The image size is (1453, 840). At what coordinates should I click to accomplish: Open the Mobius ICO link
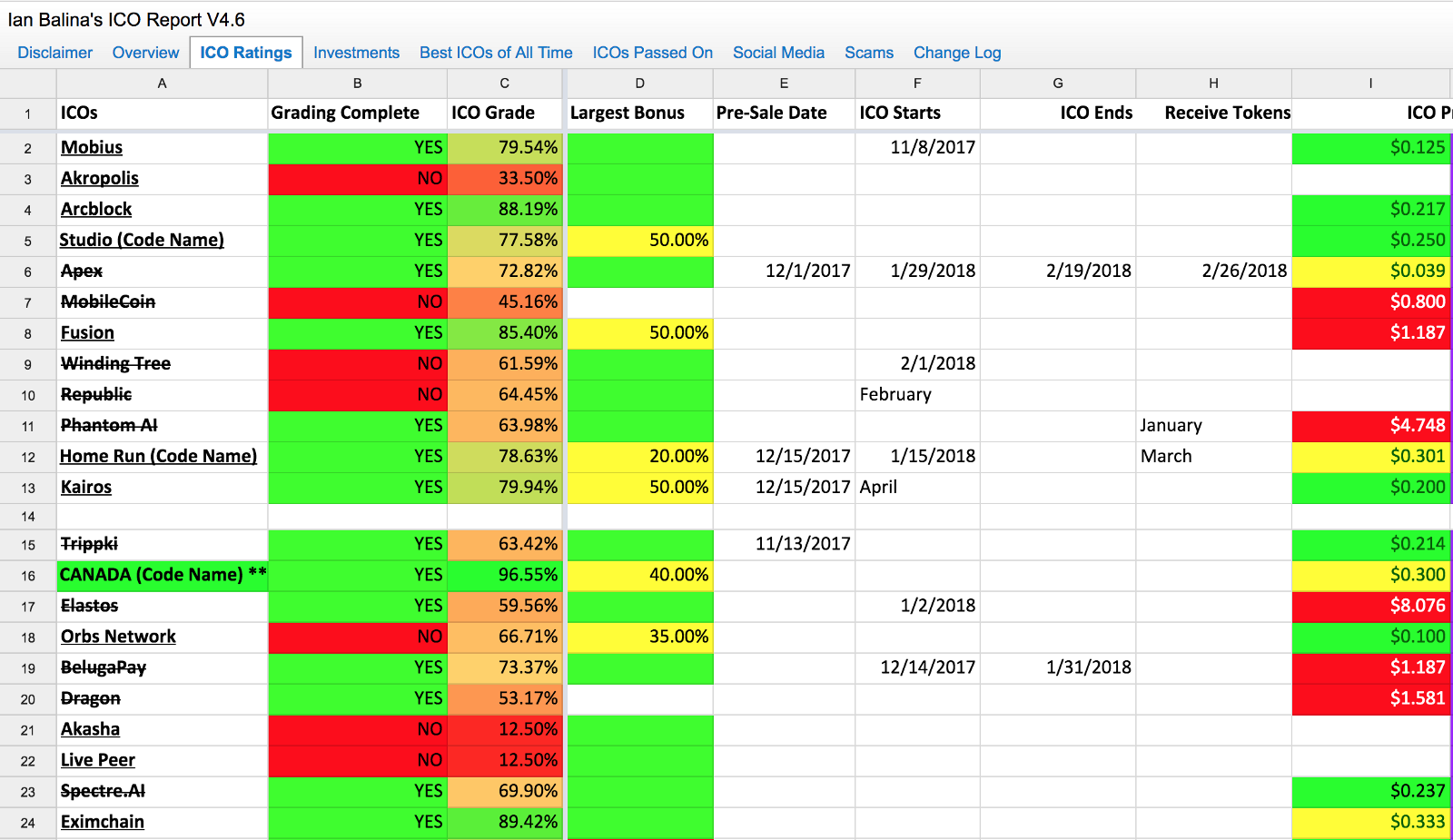92,147
